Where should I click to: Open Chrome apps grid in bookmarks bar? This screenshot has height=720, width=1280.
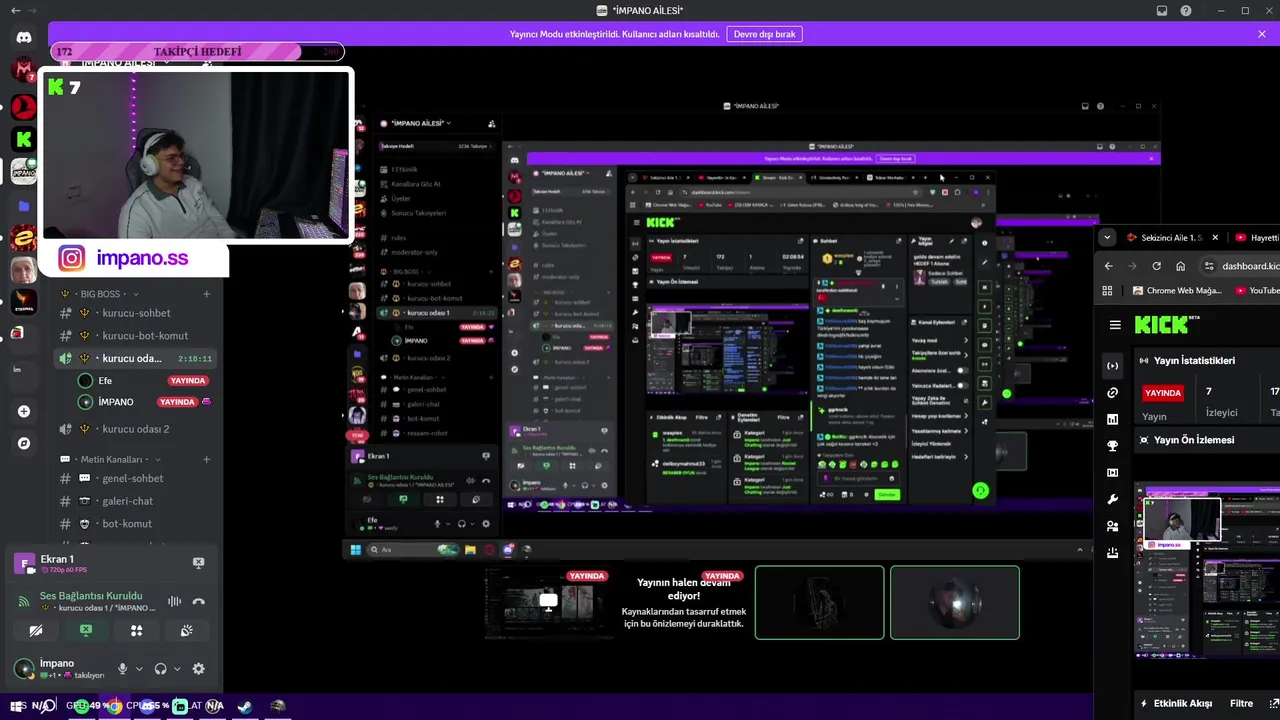click(1107, 290)
